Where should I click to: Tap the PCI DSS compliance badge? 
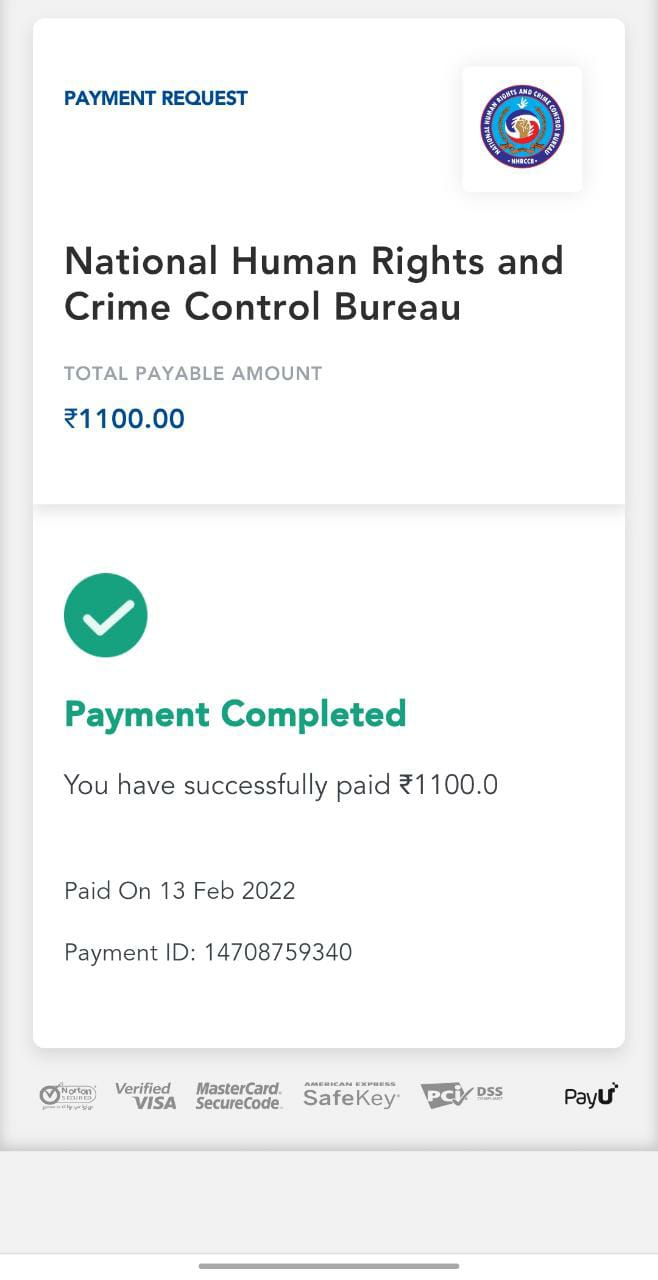pyautogui.click(x=462, y=1095)
